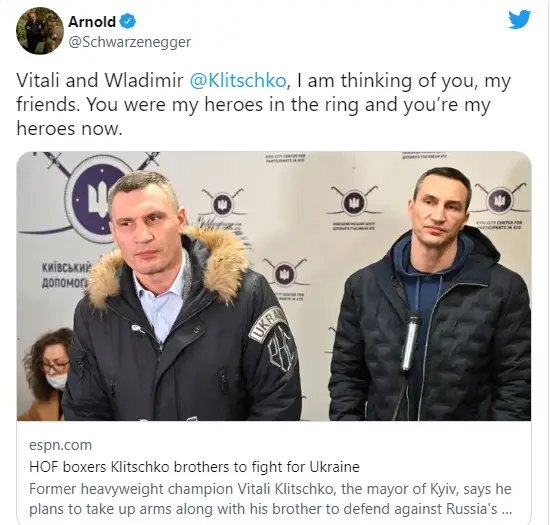Select the tweet text about heroes in the ring
Screen dimensions: 550x525
point(263,104)
